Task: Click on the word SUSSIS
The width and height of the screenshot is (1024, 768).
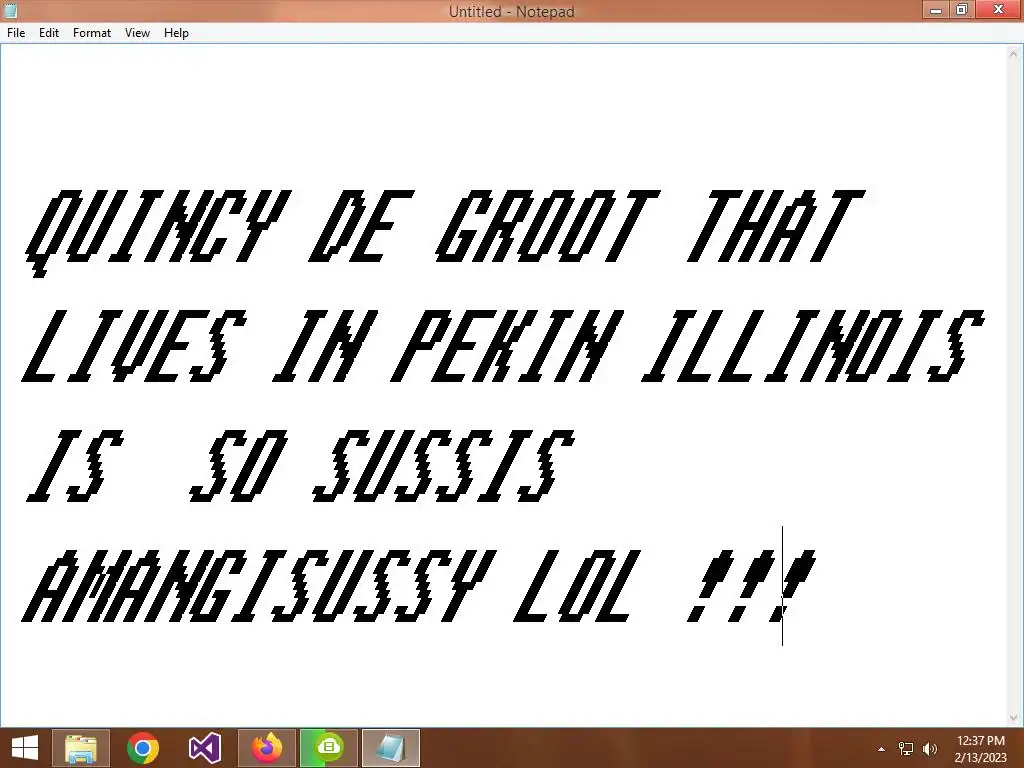Action: pyautogui.click(x=443, y=466)
